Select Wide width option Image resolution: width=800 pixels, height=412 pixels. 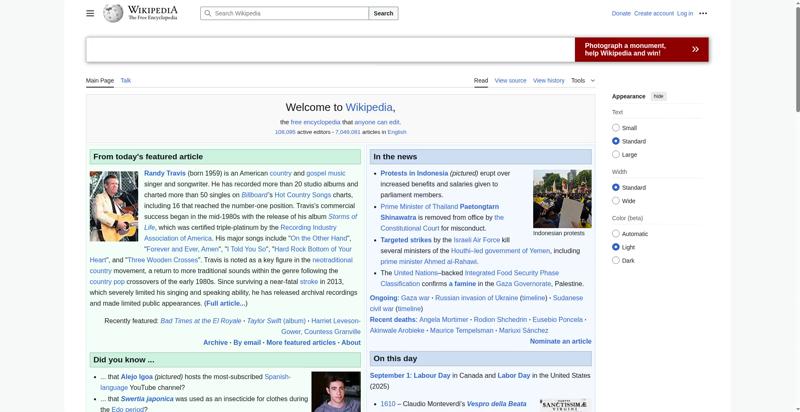pyautogui.click(x=616, y=200)
